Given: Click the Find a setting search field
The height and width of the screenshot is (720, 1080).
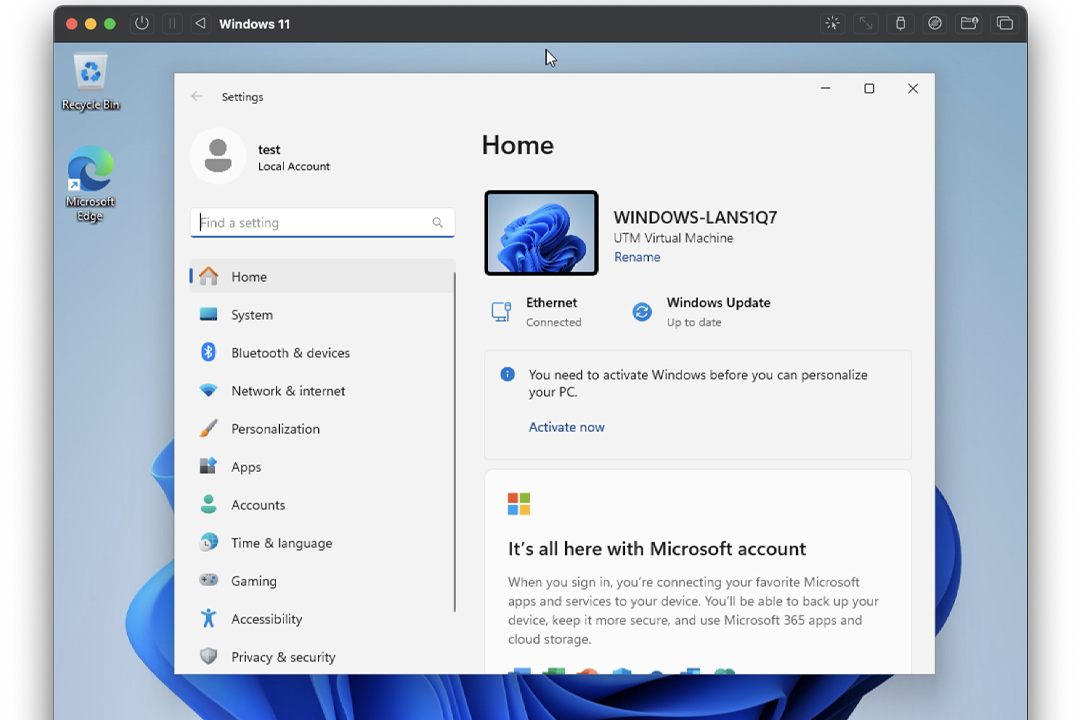Looking at the screenshot, I should coord(312,223).
